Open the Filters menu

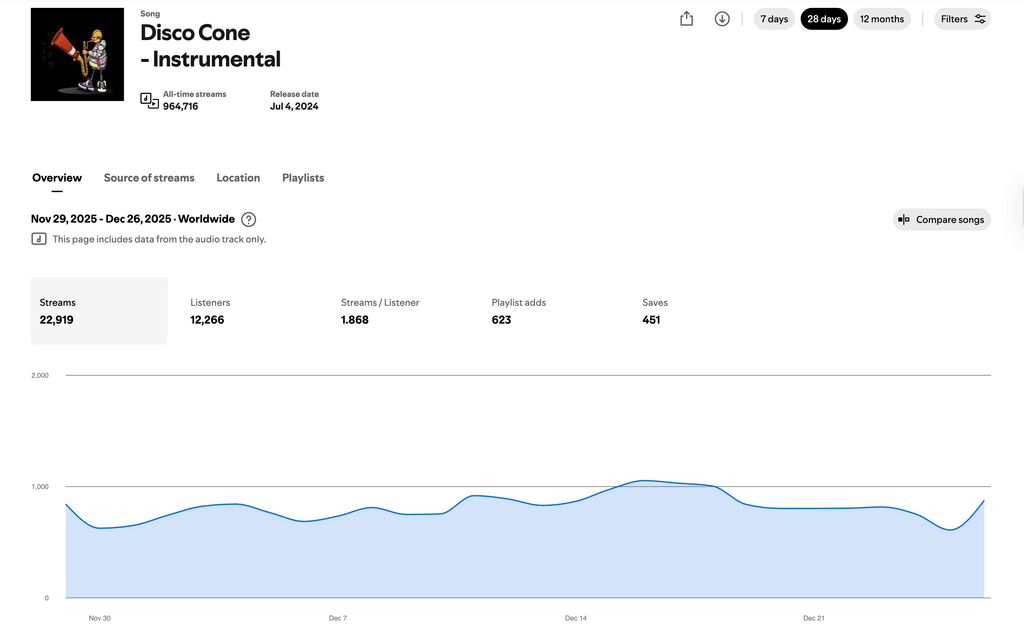coord(963,19)
